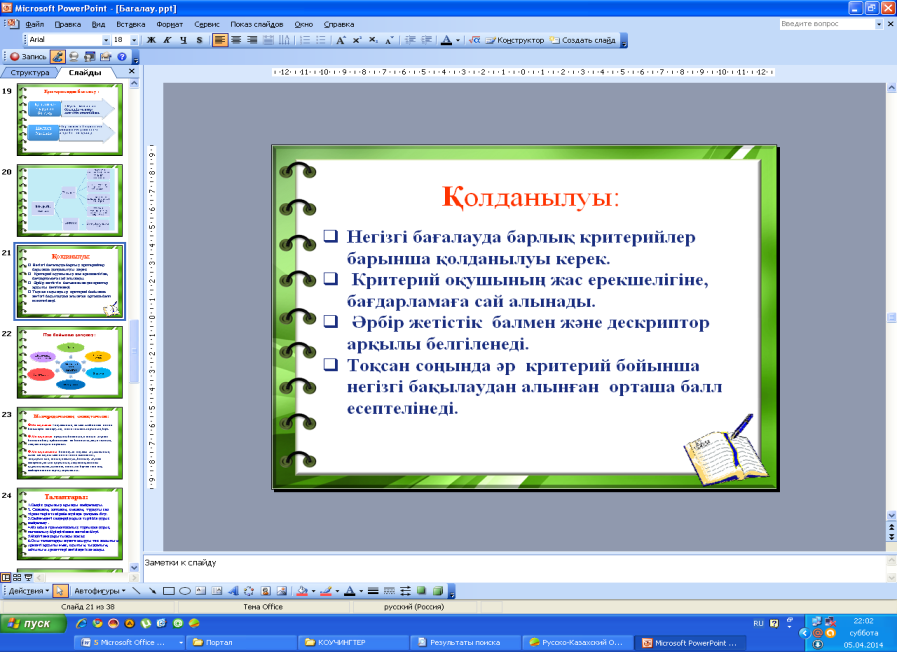Open Действия drawing menu

(29, 591)
